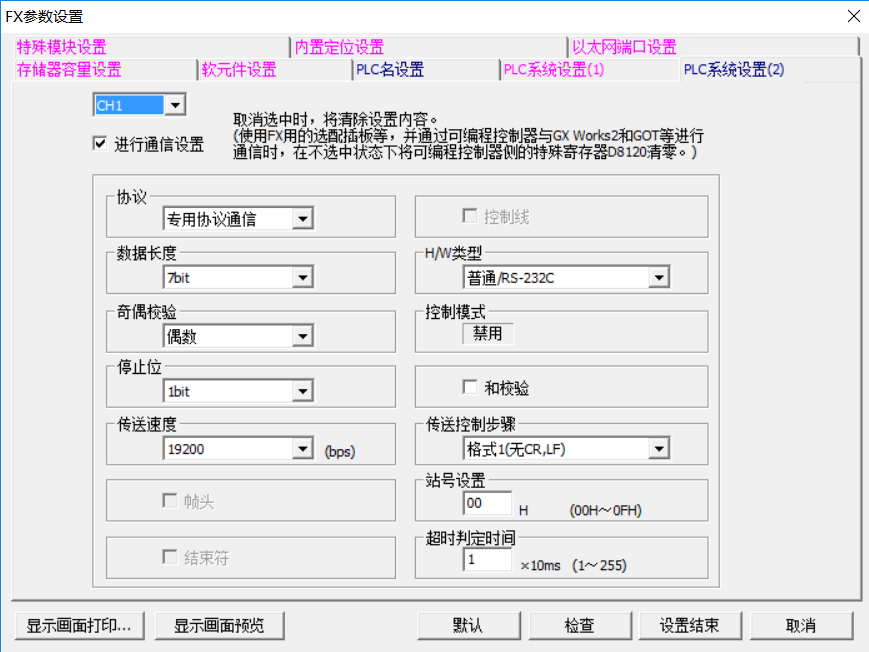
Task: Uncheck the 进行通信设置 checkbox
Action: click(x=100, y=144)
